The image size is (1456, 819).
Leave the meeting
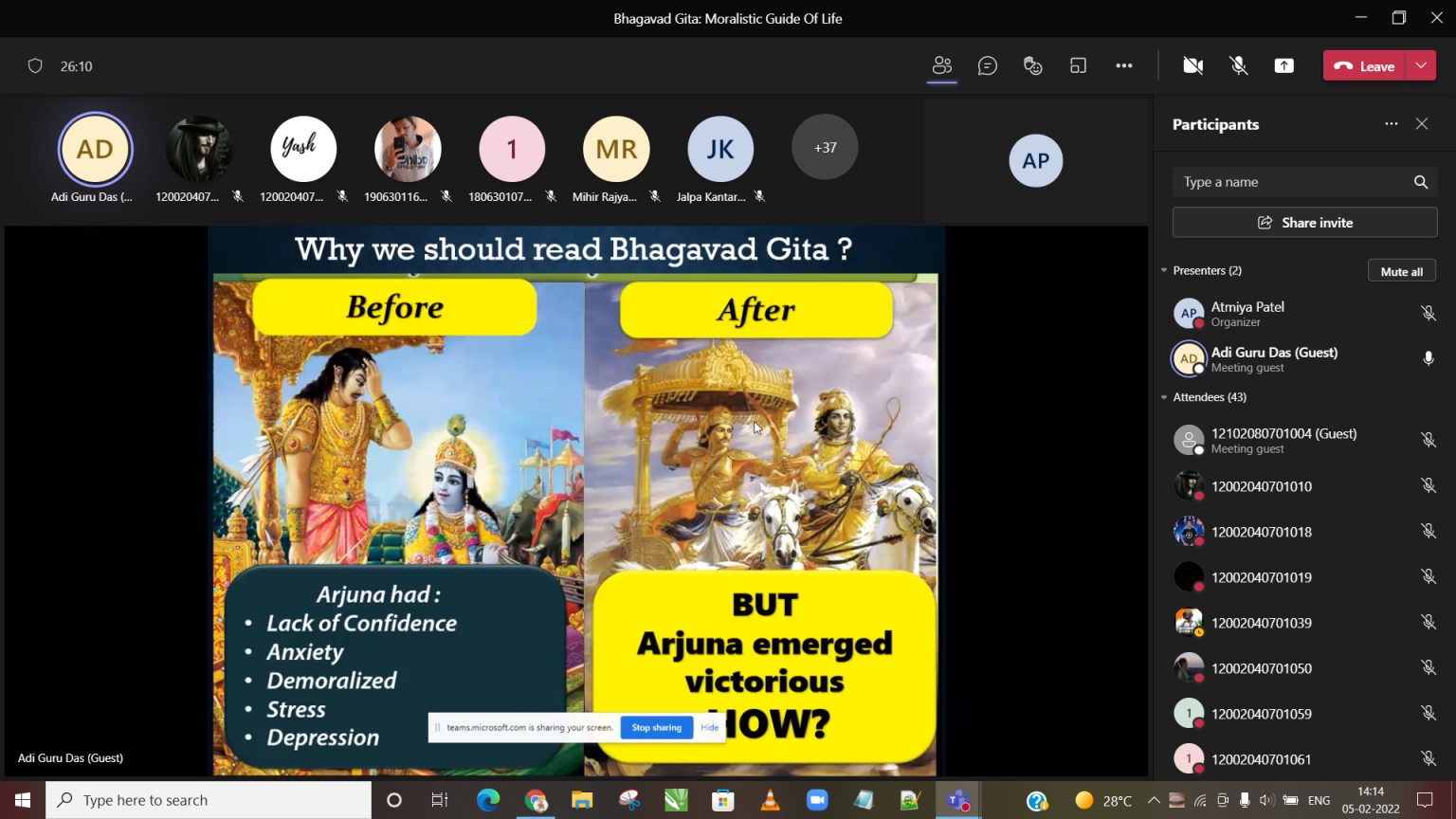coord(1363,65)
